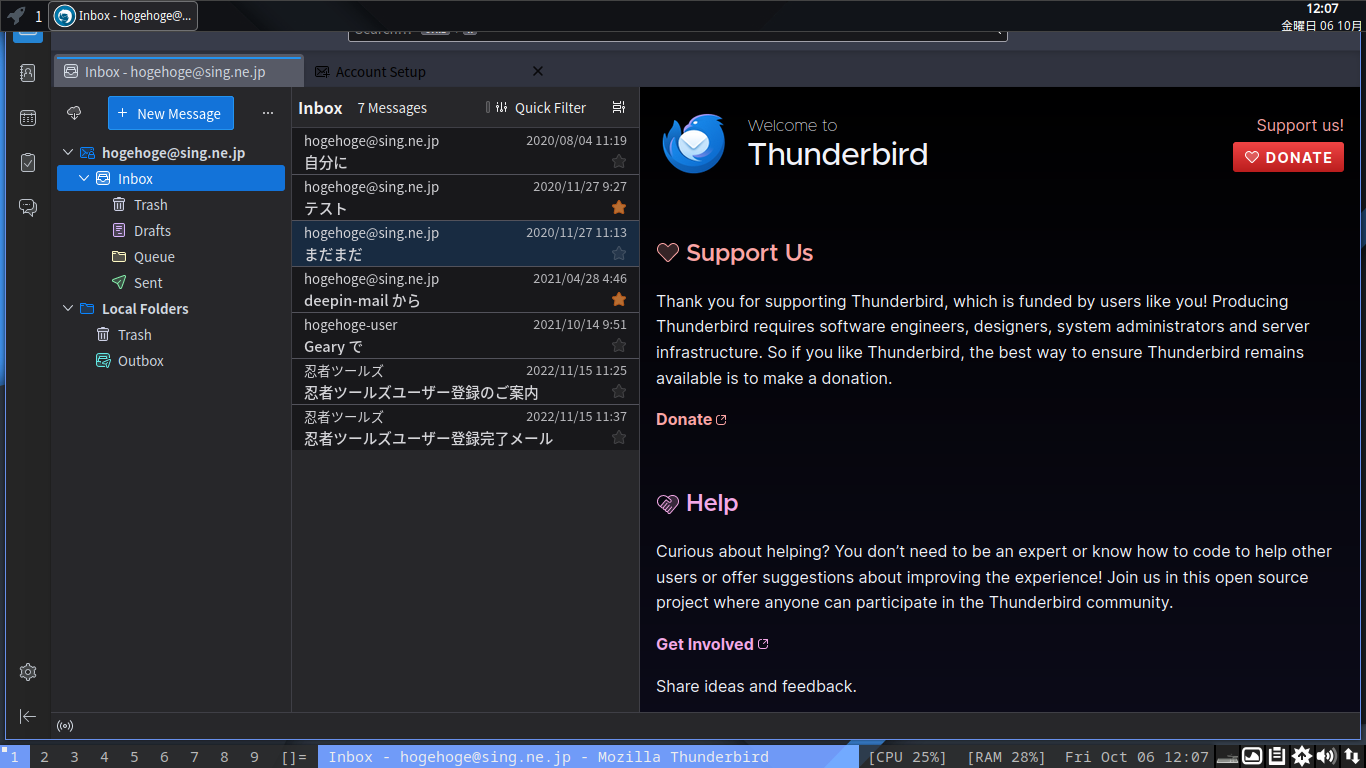Open the Chat space icon

28,208
